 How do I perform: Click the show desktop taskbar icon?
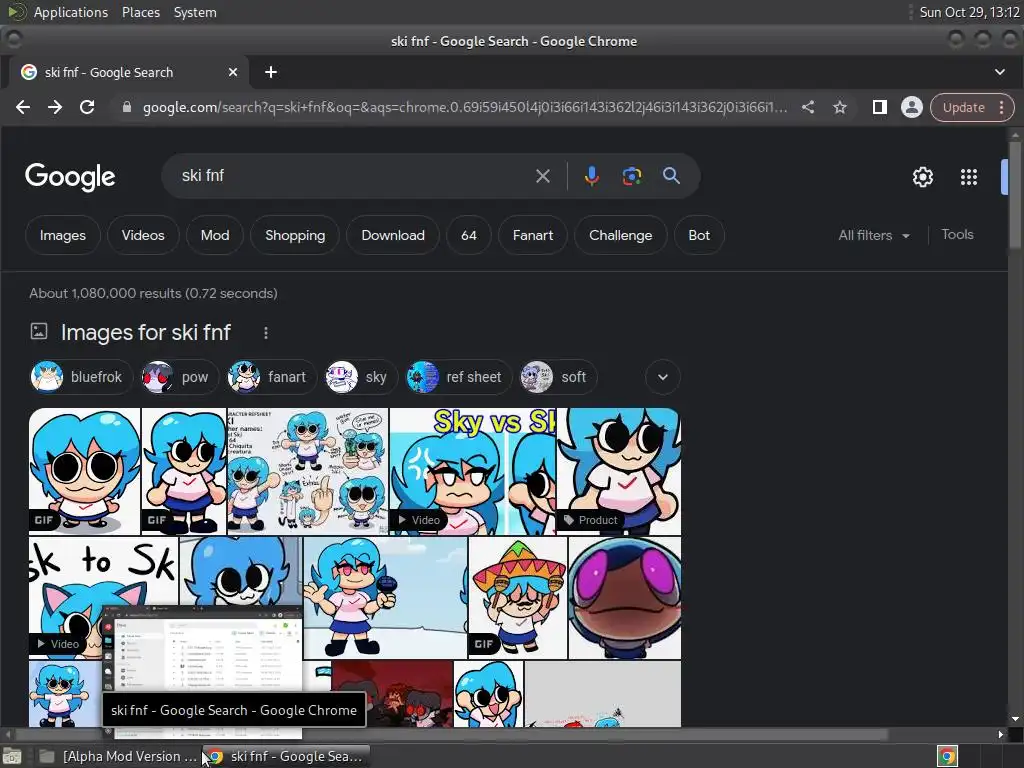pos(12,756)
